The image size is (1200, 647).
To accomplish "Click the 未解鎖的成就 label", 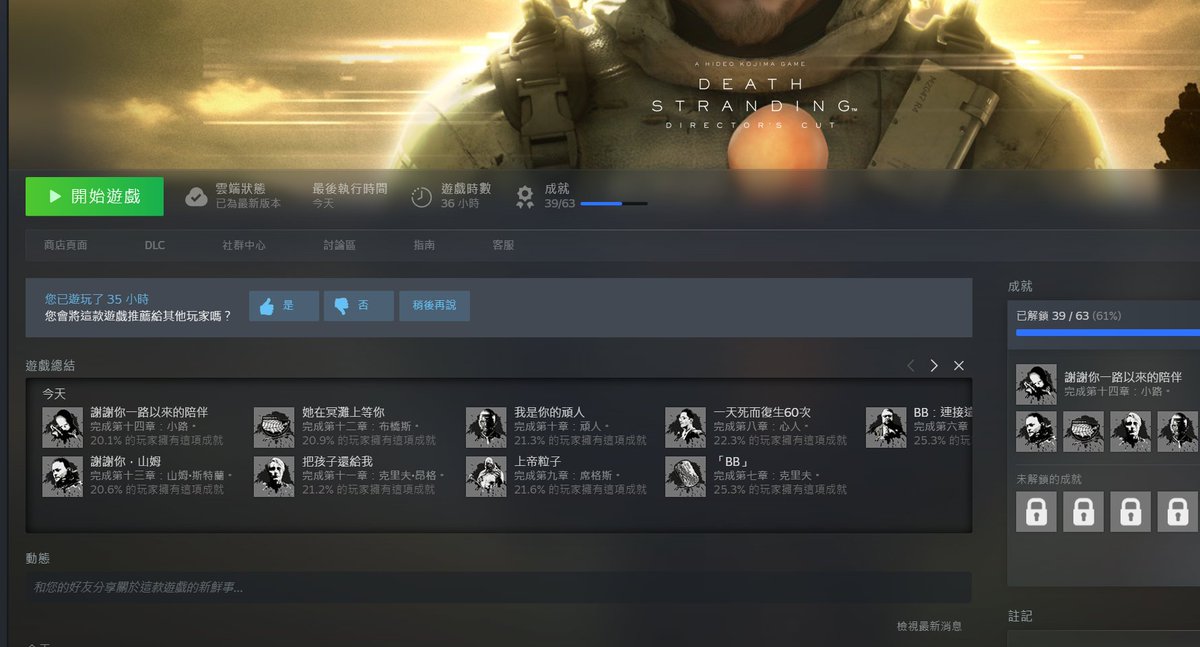I will [1049, 479].
